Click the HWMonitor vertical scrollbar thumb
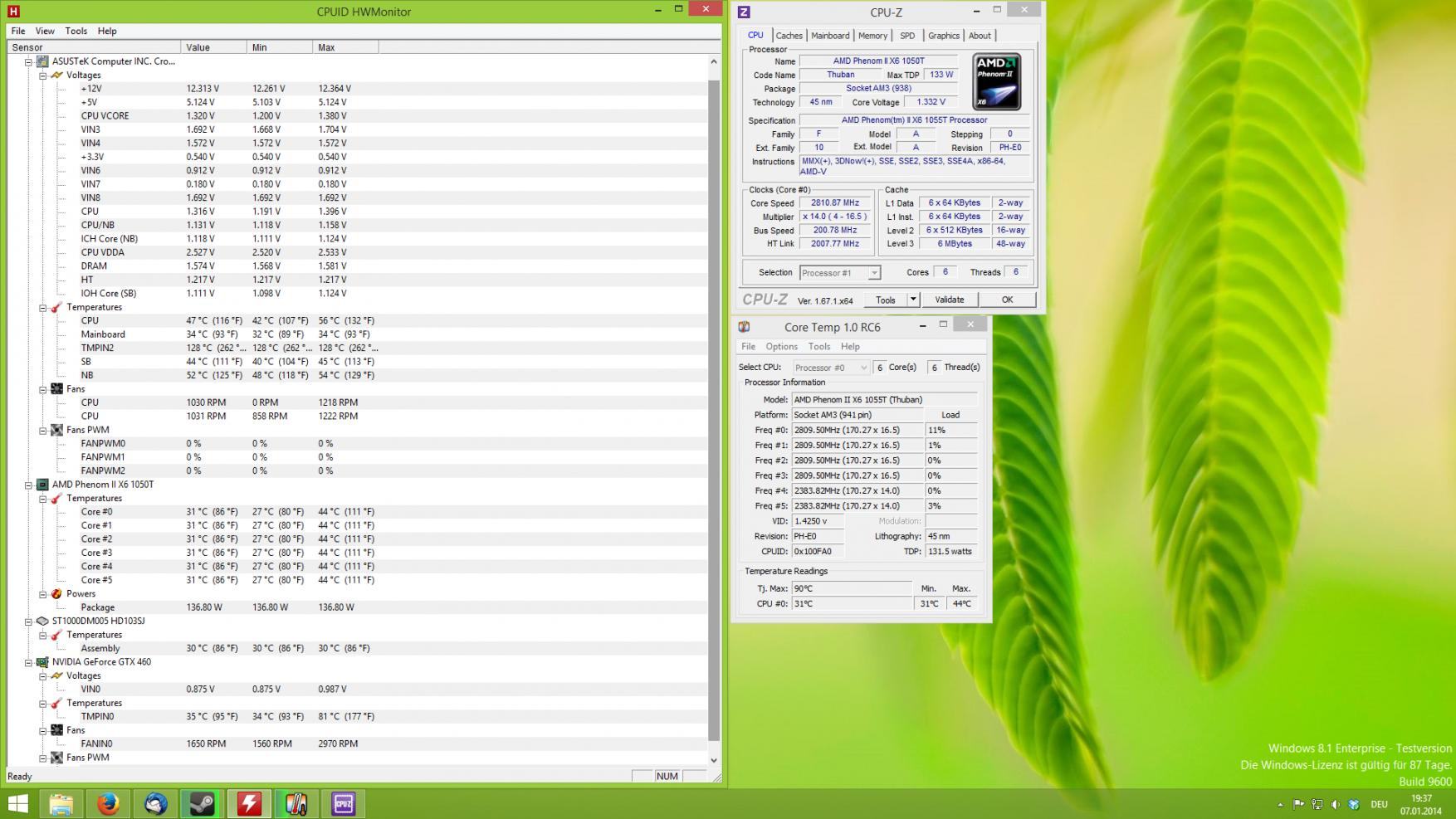 [x=714, y=411]
